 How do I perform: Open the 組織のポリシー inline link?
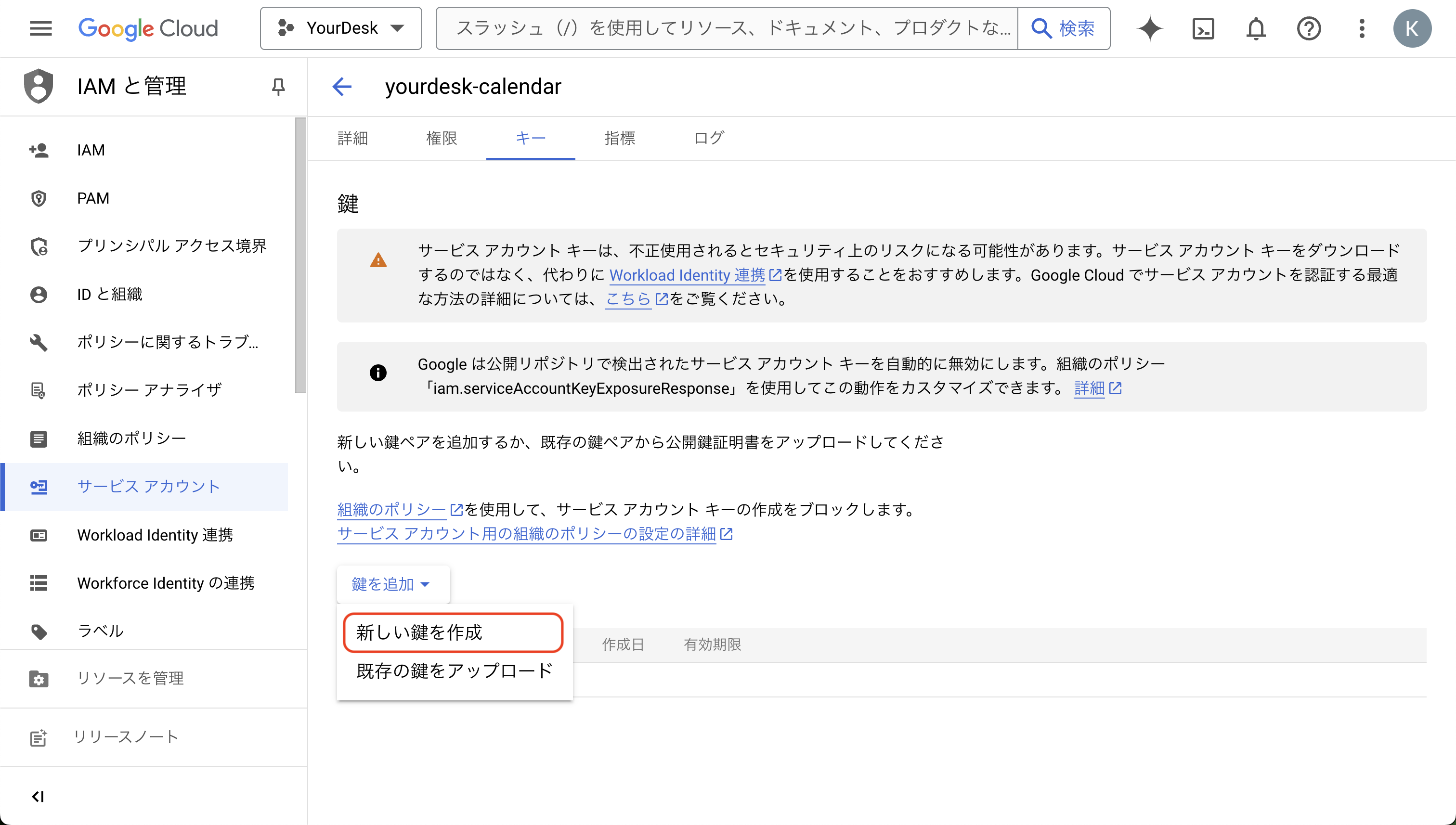click(x=400, y=509)
